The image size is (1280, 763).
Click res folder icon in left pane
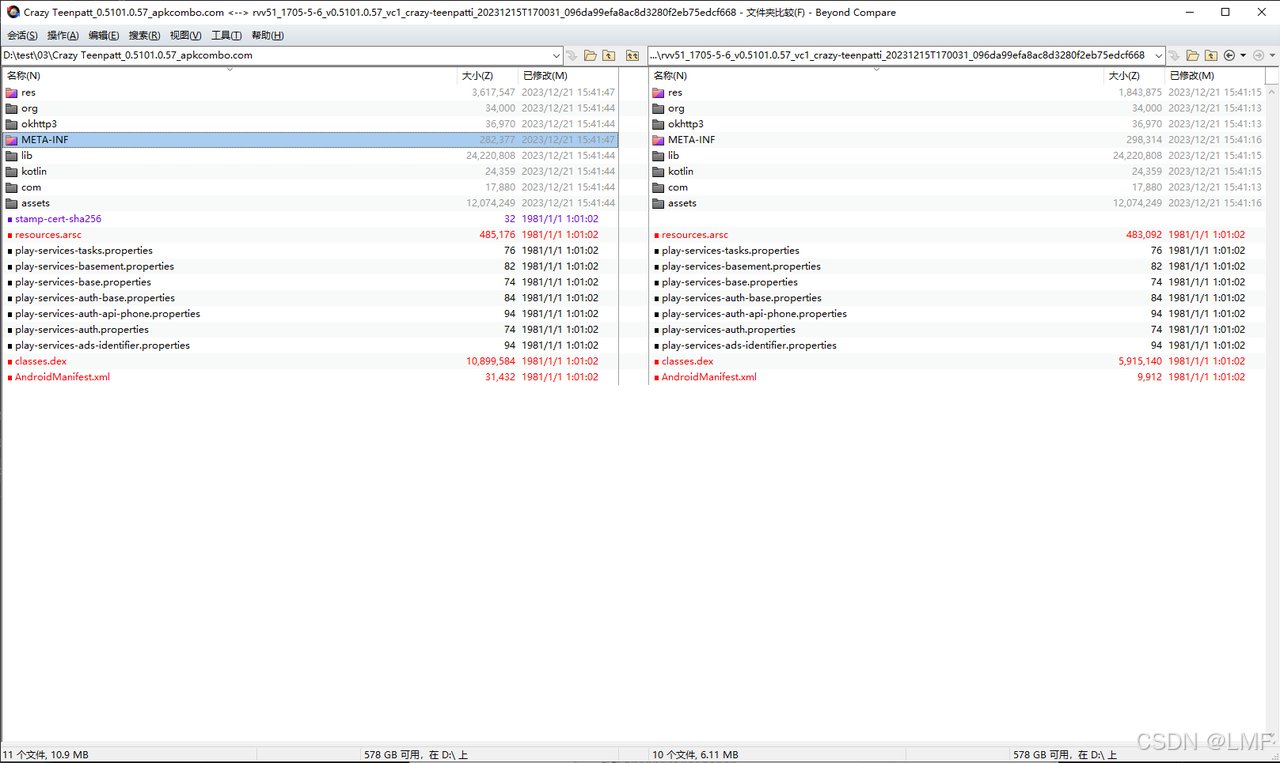[12, 92]
